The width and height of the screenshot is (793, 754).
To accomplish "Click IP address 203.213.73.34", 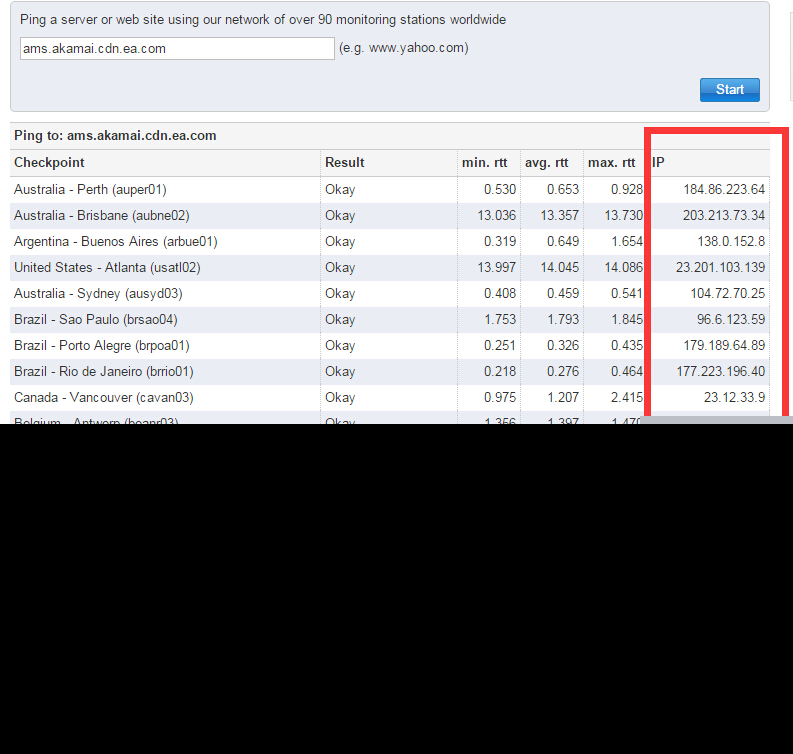I will pyautogui.click(x=724, y=215).
